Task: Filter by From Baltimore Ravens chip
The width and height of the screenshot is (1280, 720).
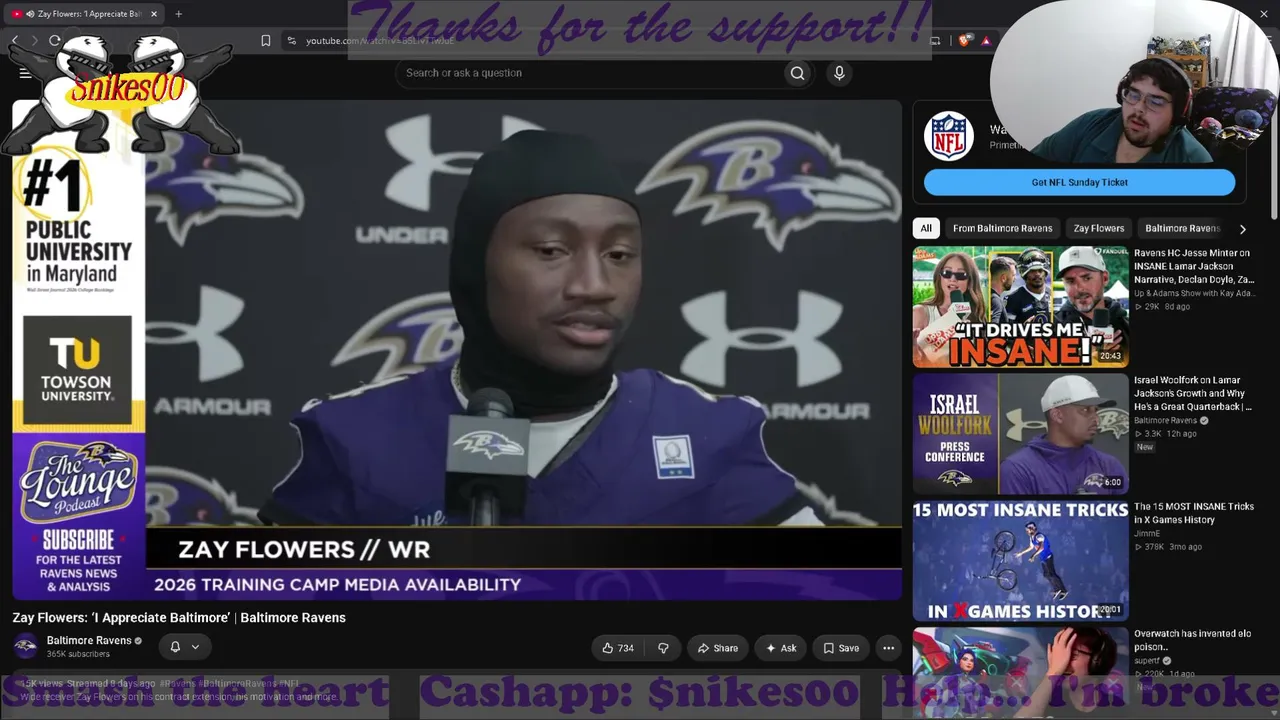Action: (1002, 228)
